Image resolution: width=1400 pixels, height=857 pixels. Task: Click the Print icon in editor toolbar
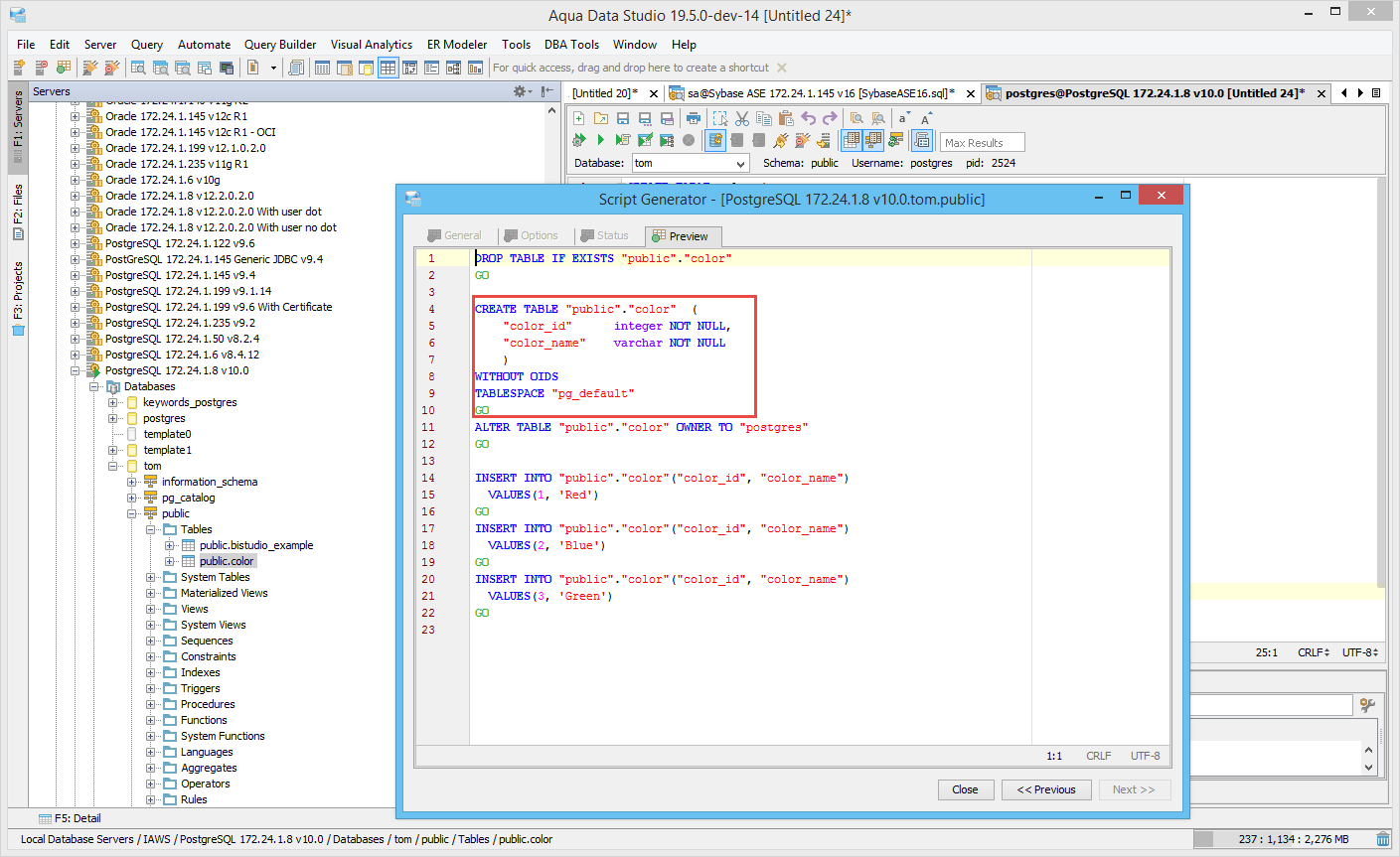[694, 118]
